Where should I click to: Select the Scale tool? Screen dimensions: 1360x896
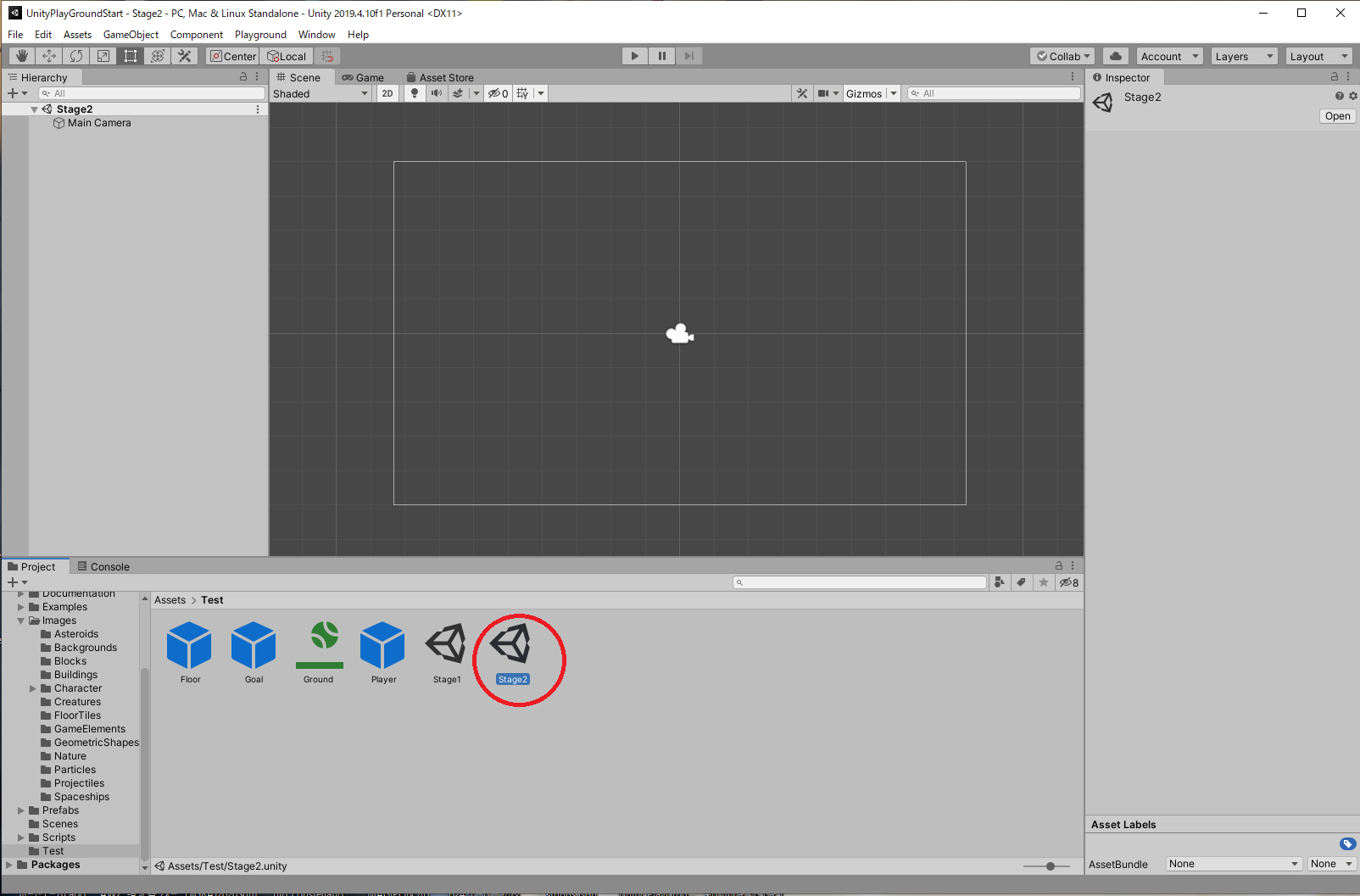coord(103,56)
